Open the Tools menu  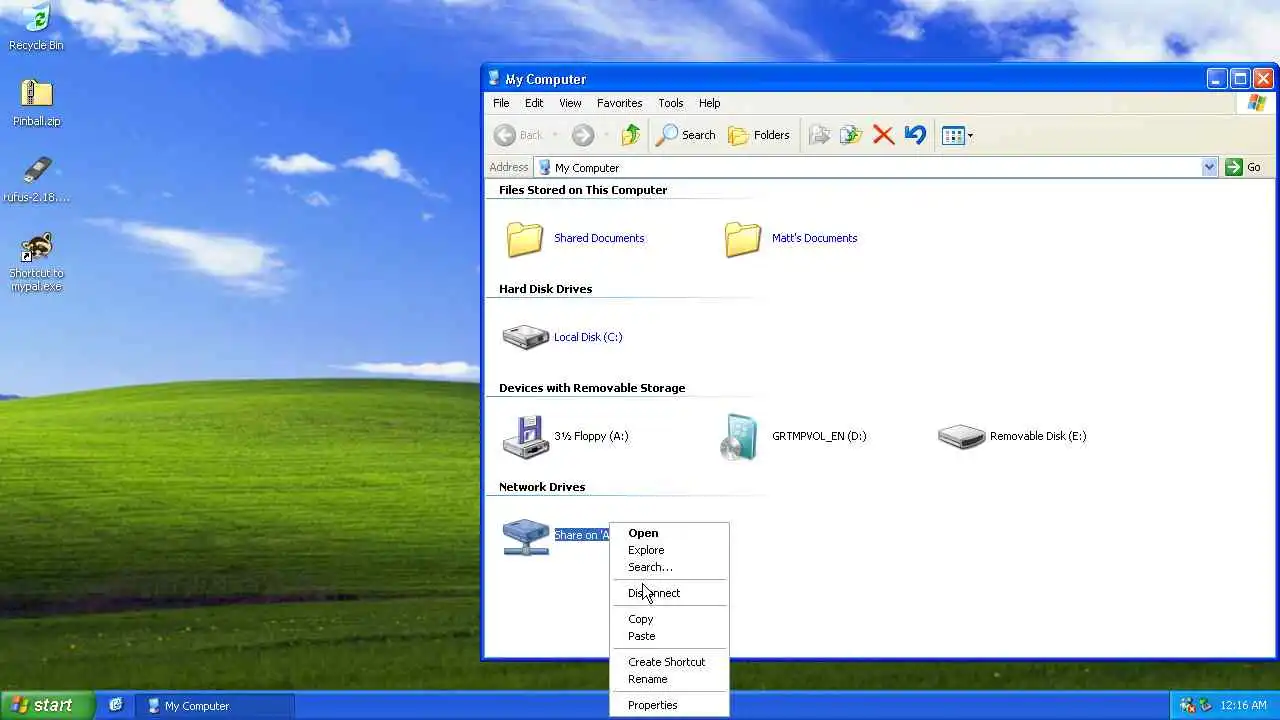click(670, 103)
